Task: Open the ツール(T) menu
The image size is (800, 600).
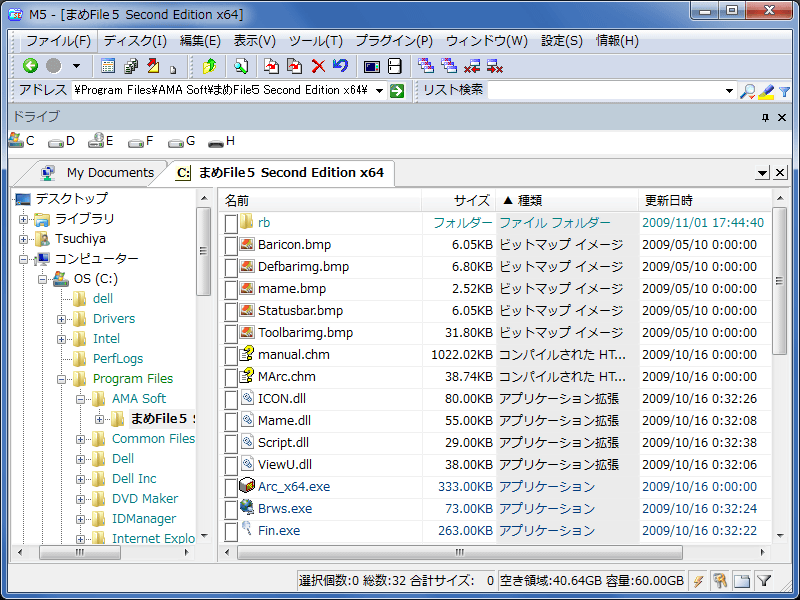Action: coord(315,41)
